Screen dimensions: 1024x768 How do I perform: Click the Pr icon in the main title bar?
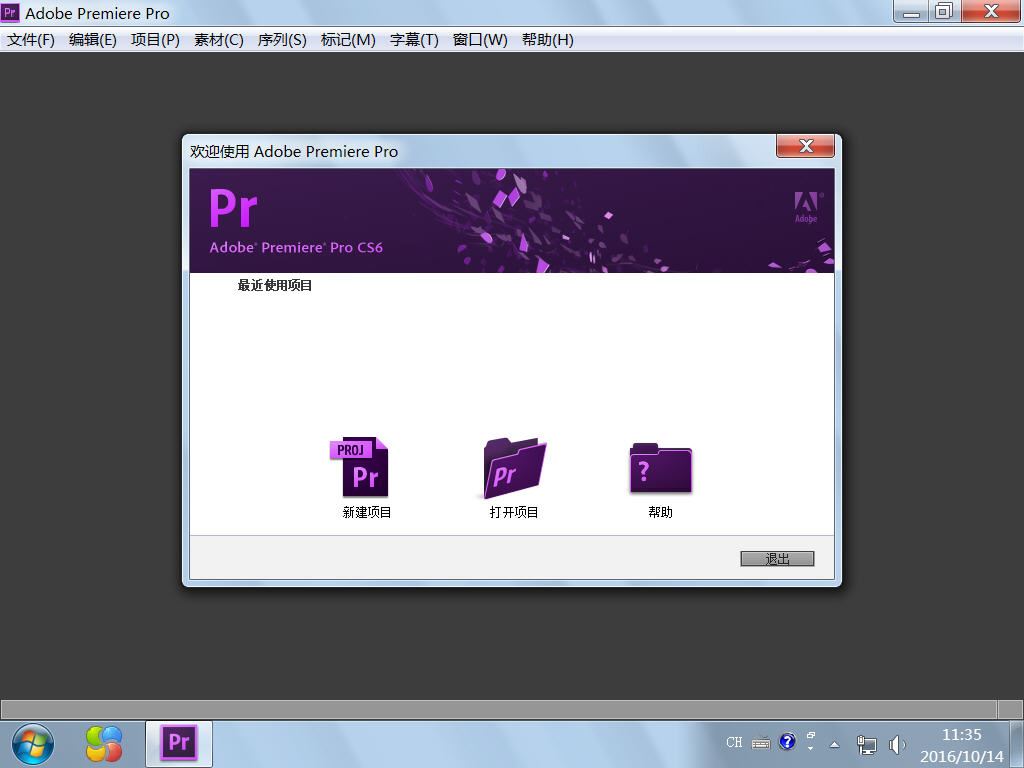(x=10, y=12)
